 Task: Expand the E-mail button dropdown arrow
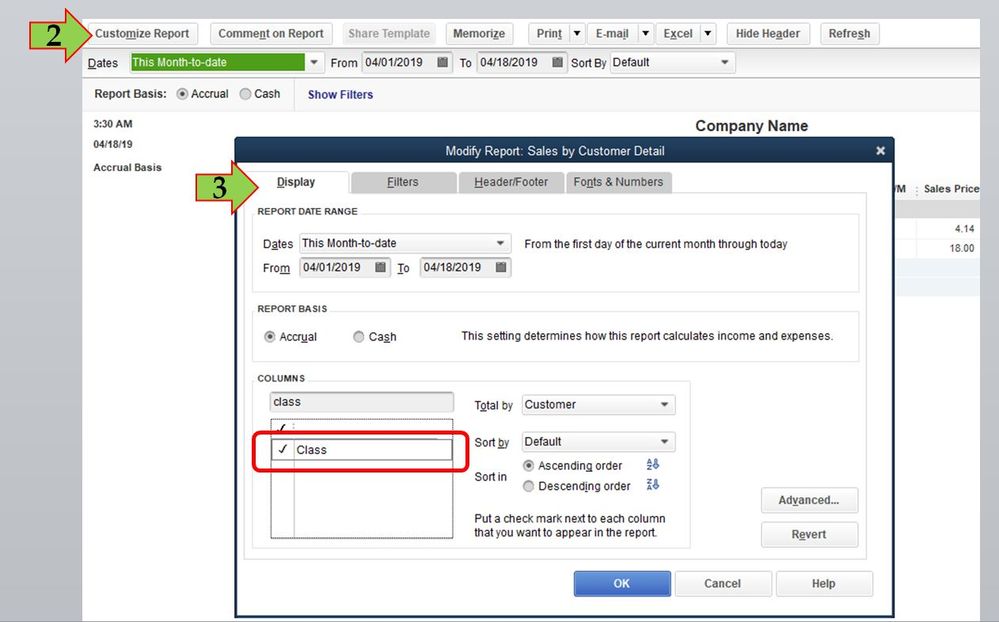645,34
